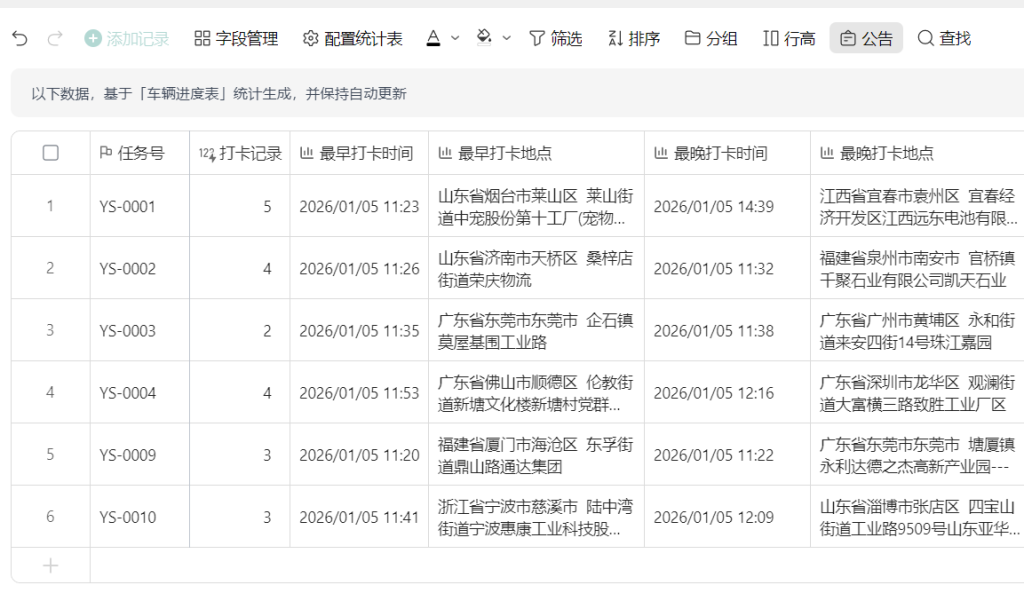This screenshot has height=601, width=1024.
Task: Add a new row with the plus button
Action: (50, 566)
